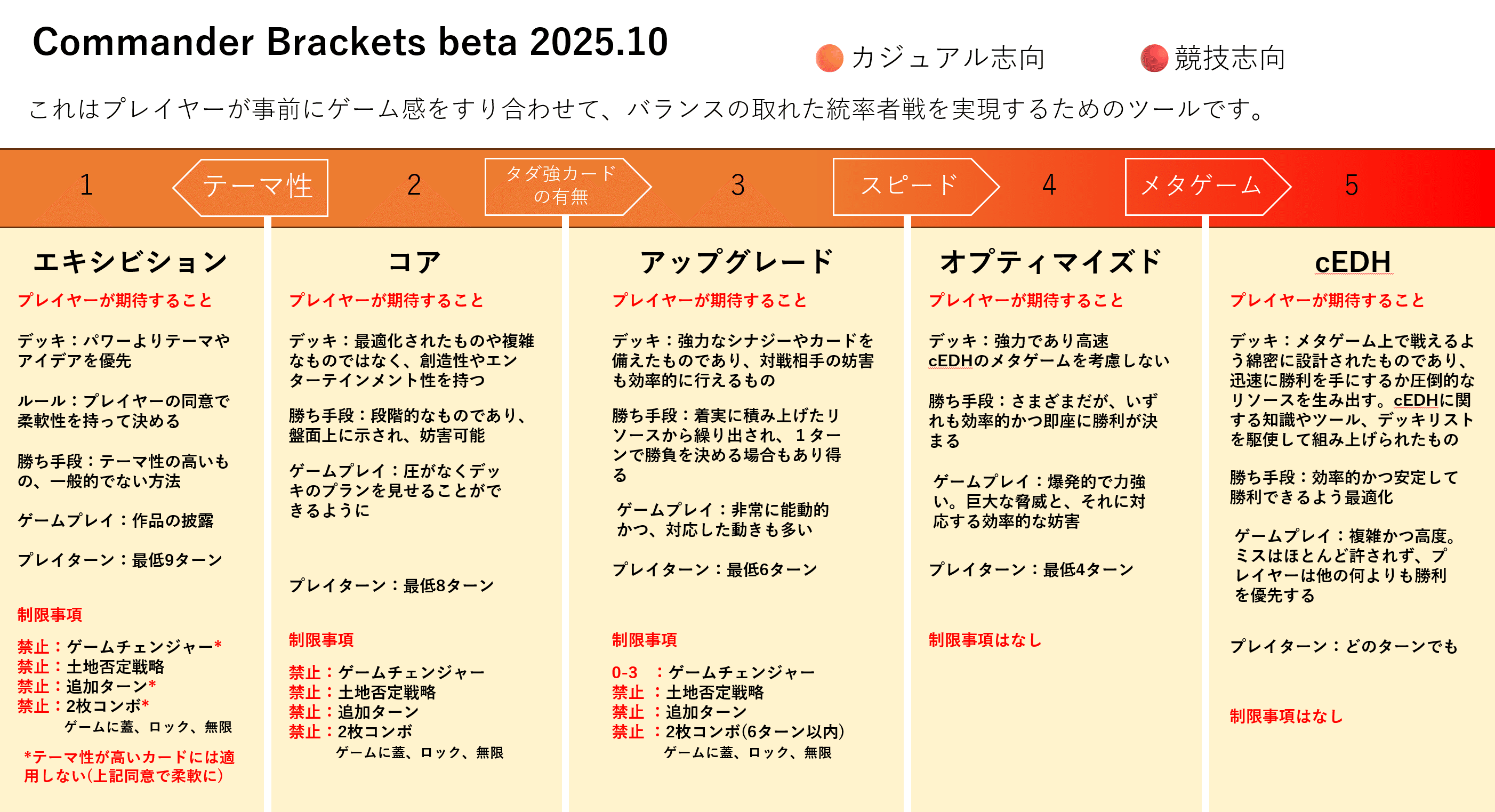The image size is (1495, 812).
Task: Click the red テーマ性が高いカード footnote text
Action: tap(129, 766)
